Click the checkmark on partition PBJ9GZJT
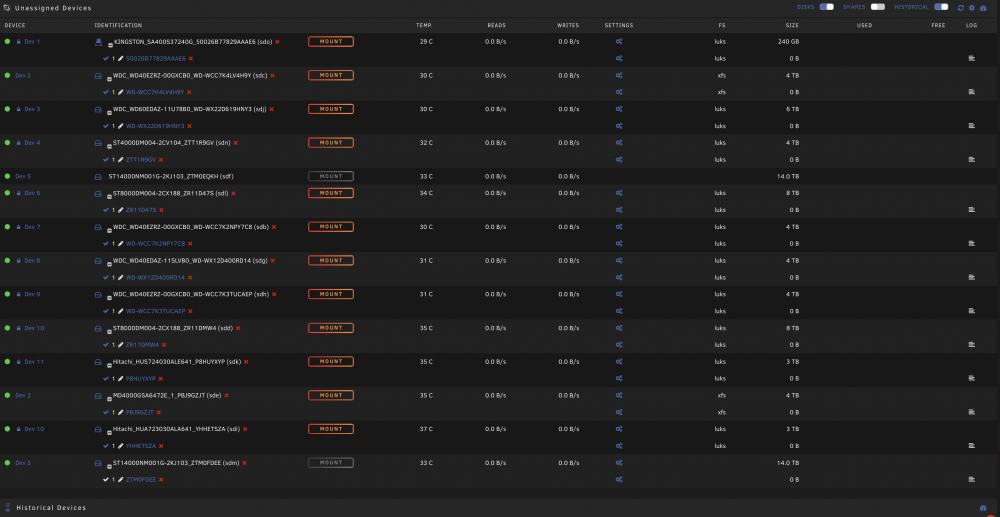This screenshot has height=517, width=1000. tap(106, 412)
